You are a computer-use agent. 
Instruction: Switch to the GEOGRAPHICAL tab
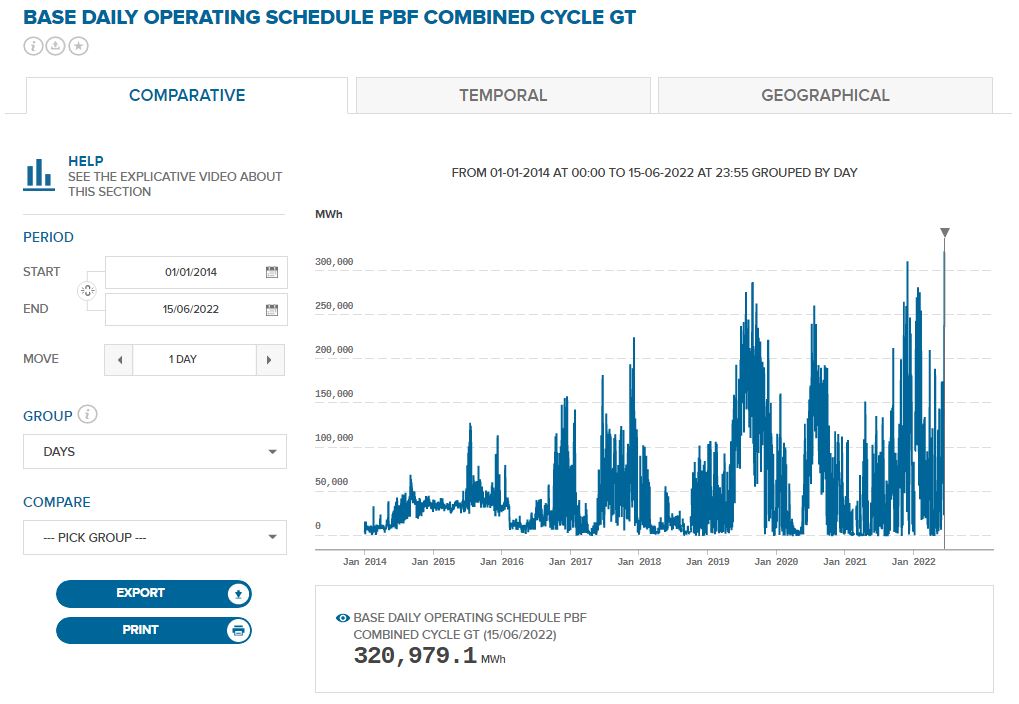pos(825,96)
